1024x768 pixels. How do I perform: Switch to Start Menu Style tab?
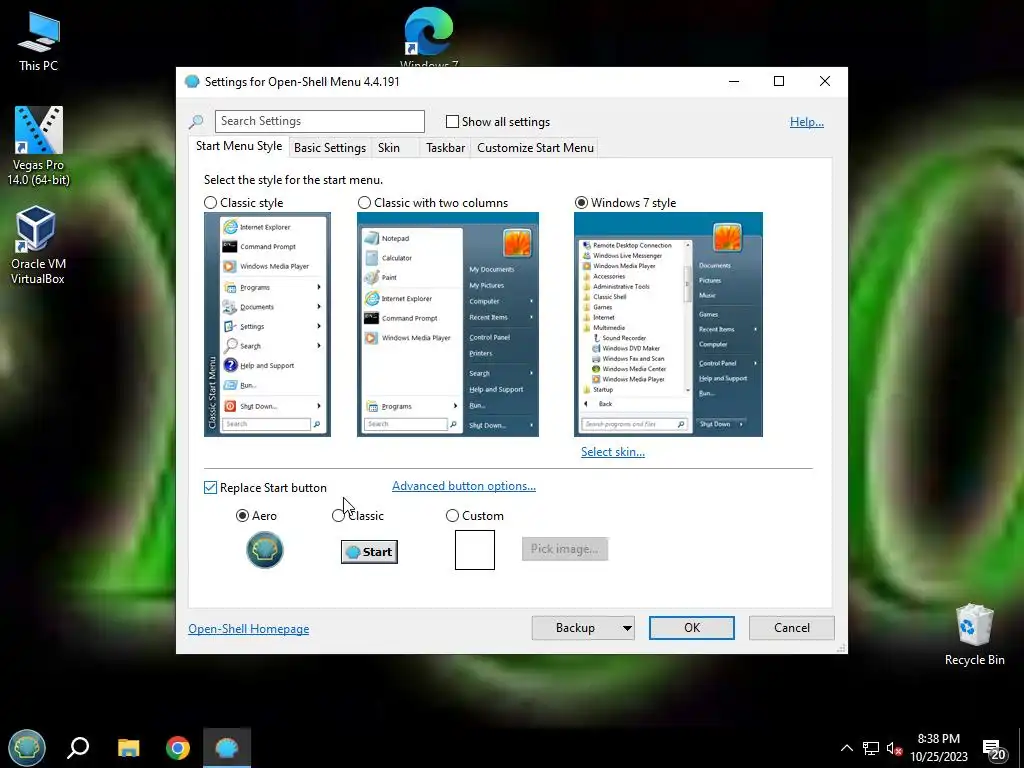coord(239,146)
